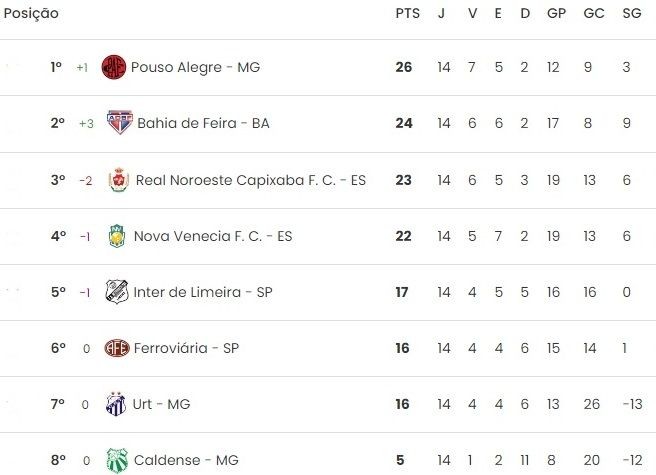Click the Ferroviária AFE crest icon
The image size is (656, 475).
117,348
